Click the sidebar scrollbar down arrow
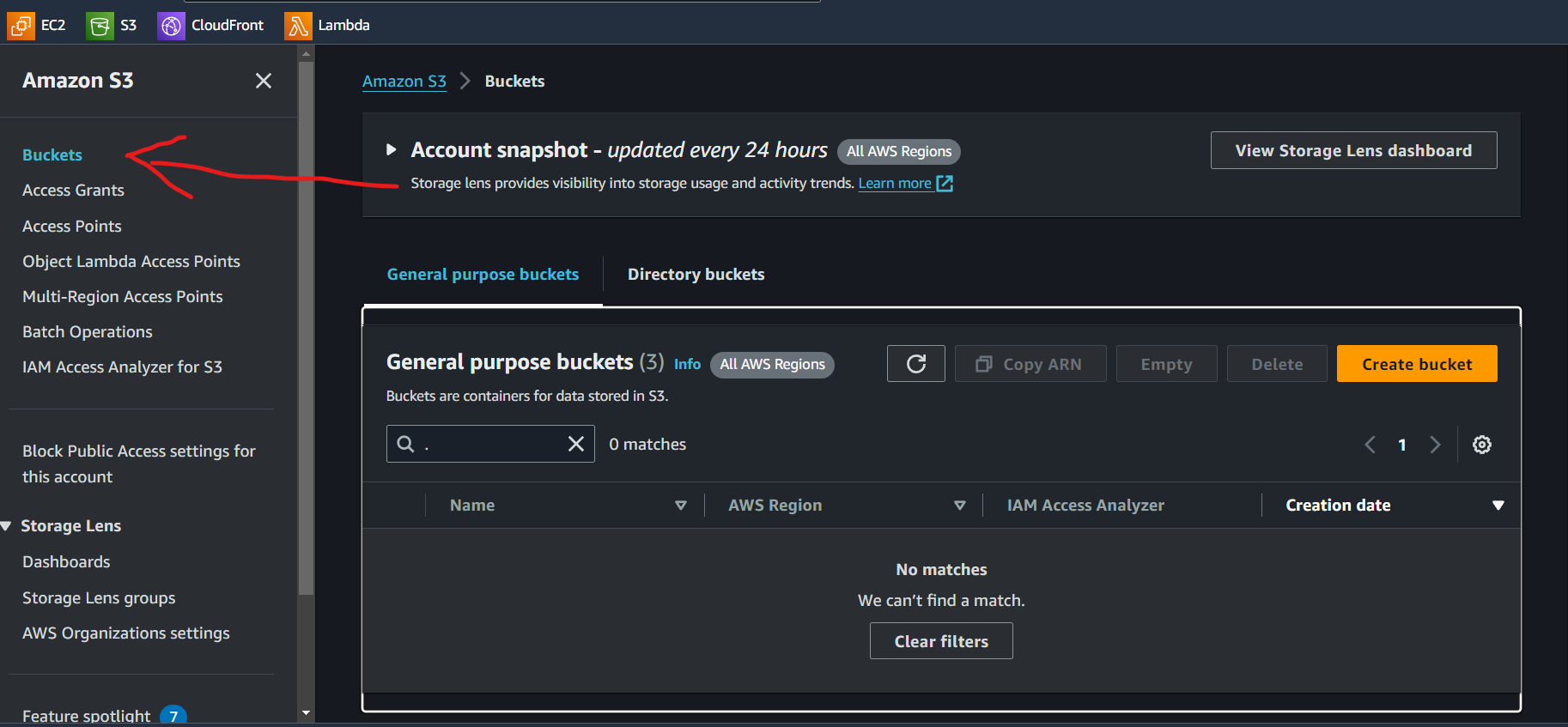The height and width of the screenshot is (727, 1568). (x=306, y=713)
